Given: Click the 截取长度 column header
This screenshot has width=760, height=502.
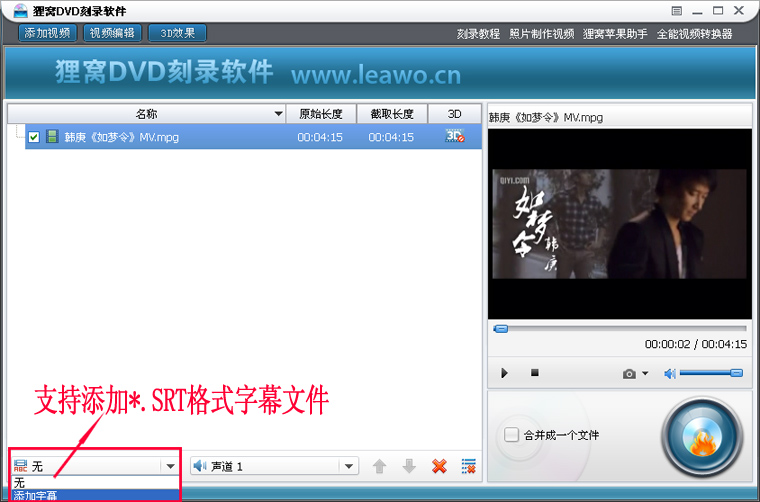Looking at the screenshot, I should point(392,114).
